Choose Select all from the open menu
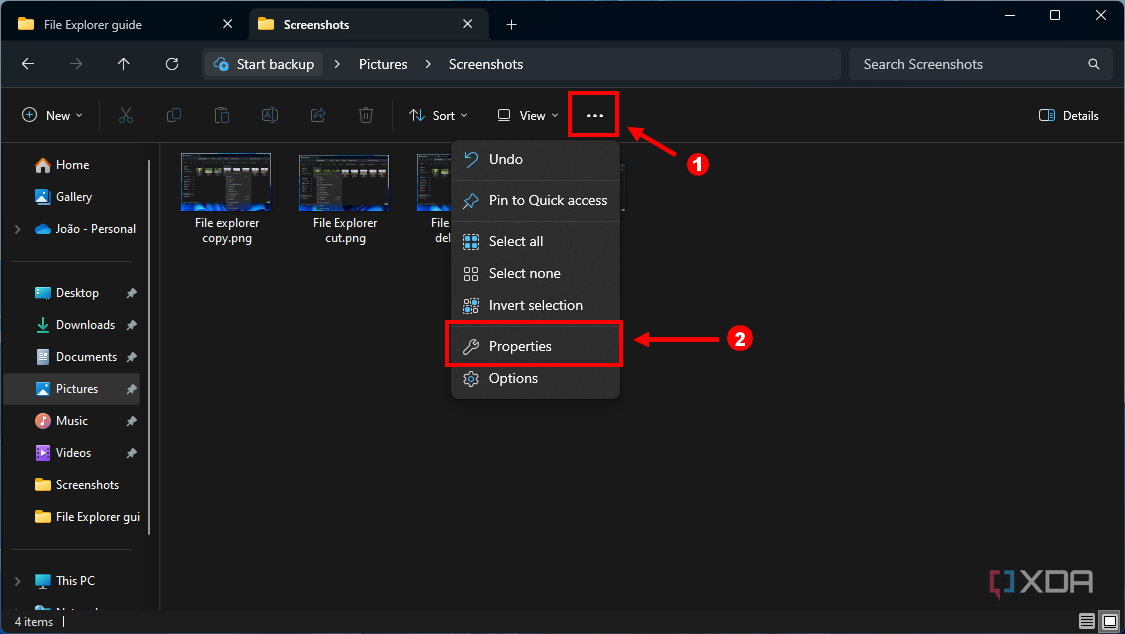Image resolution: width=1125 pixels, height=634 pixels. tap(516, 241)
